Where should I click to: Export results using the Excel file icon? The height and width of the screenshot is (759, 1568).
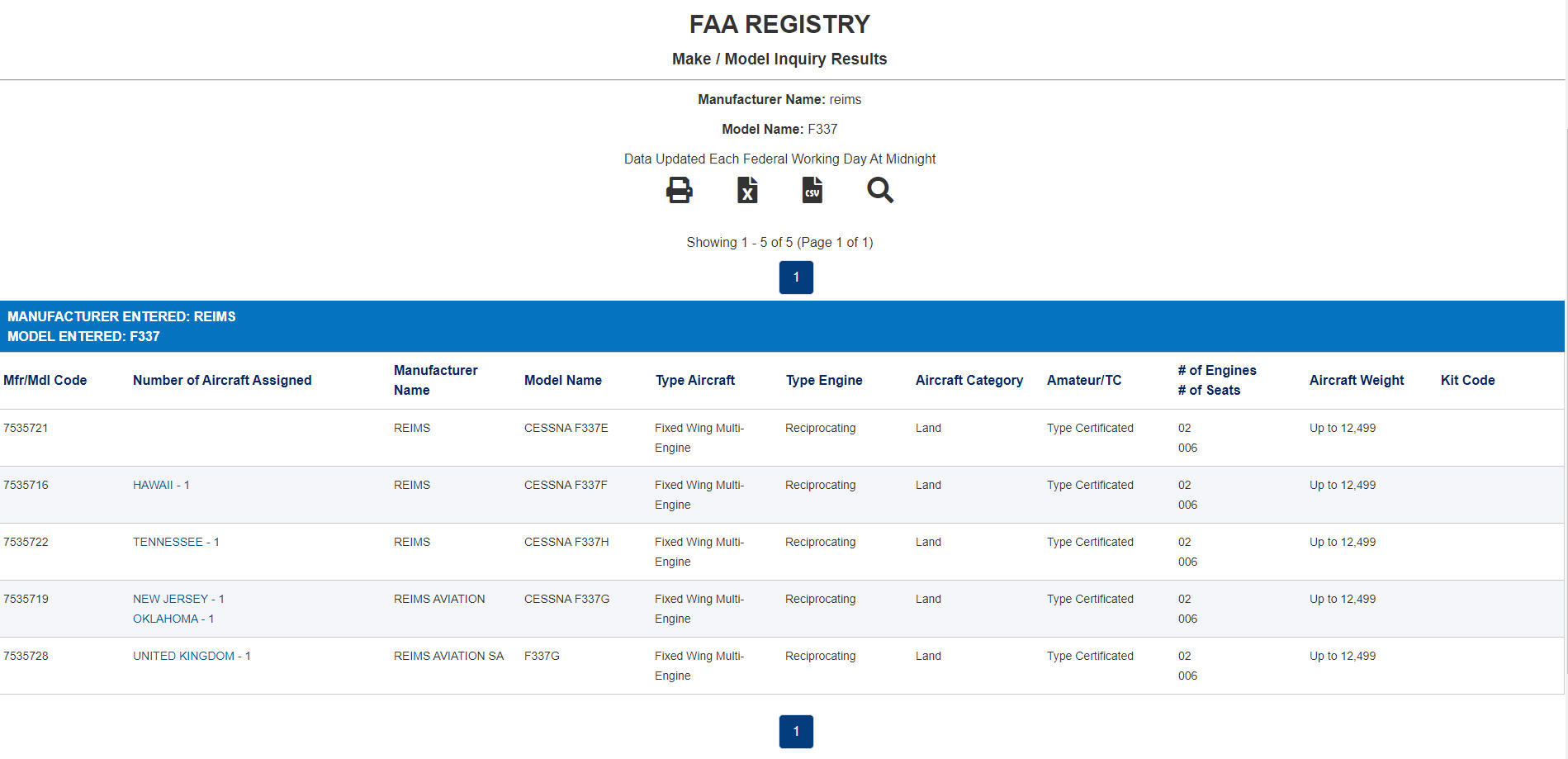click(746, 191)
